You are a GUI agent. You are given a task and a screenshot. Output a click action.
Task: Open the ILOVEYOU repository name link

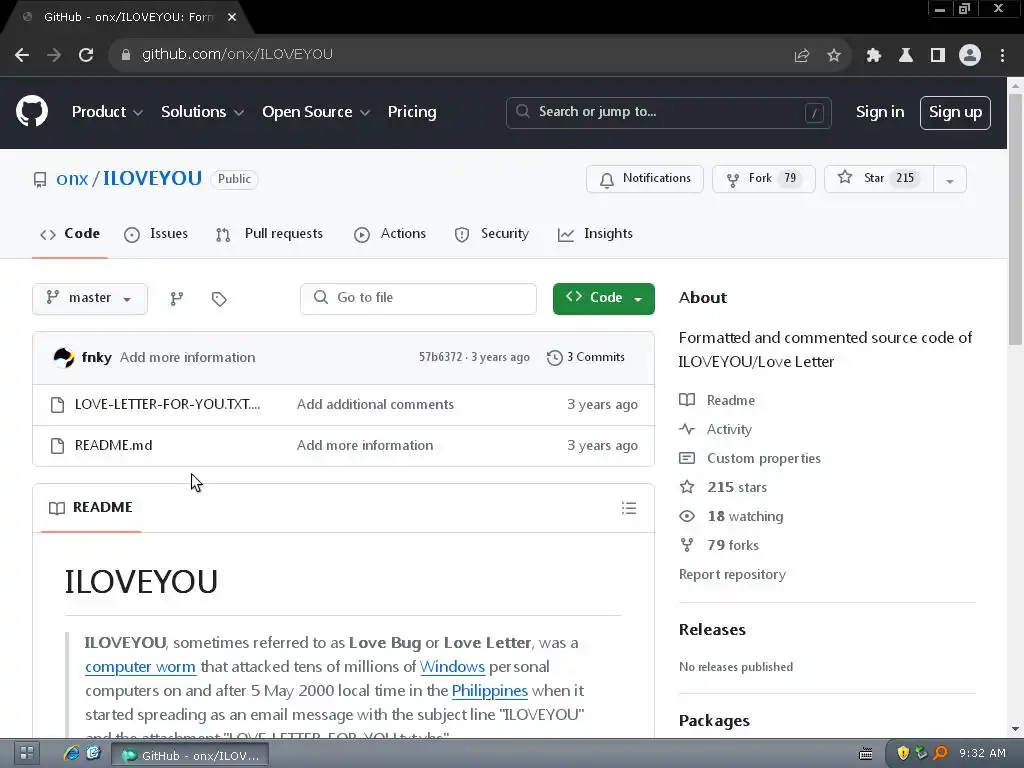click(x=152, y=178)
